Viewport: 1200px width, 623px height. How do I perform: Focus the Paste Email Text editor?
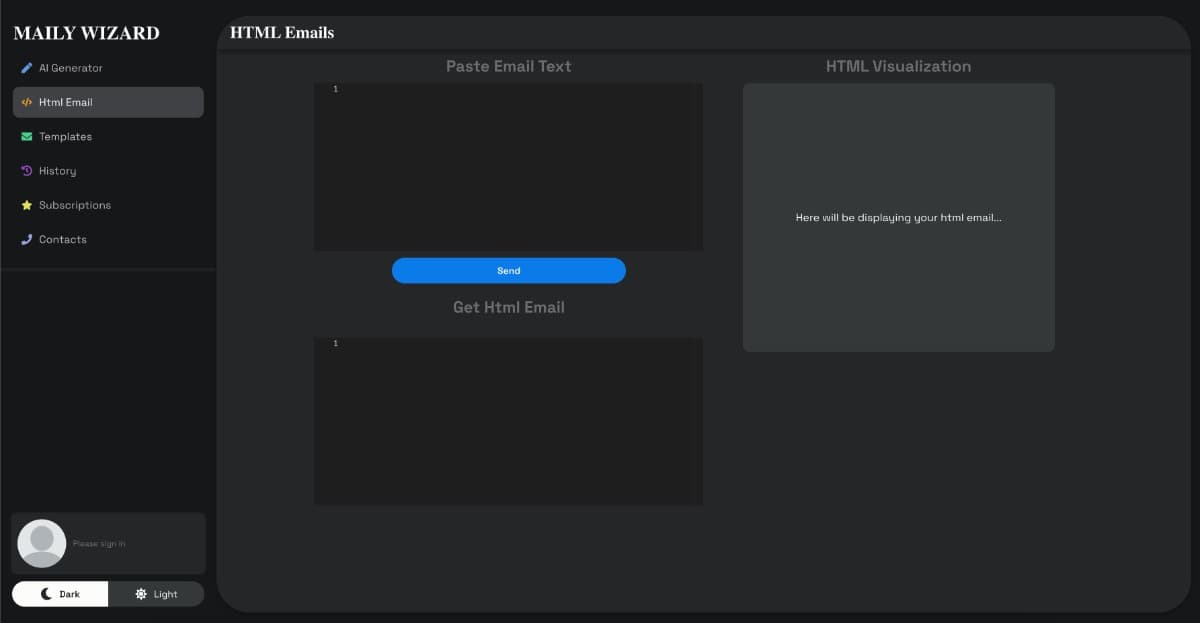click(x=508, y=167)
